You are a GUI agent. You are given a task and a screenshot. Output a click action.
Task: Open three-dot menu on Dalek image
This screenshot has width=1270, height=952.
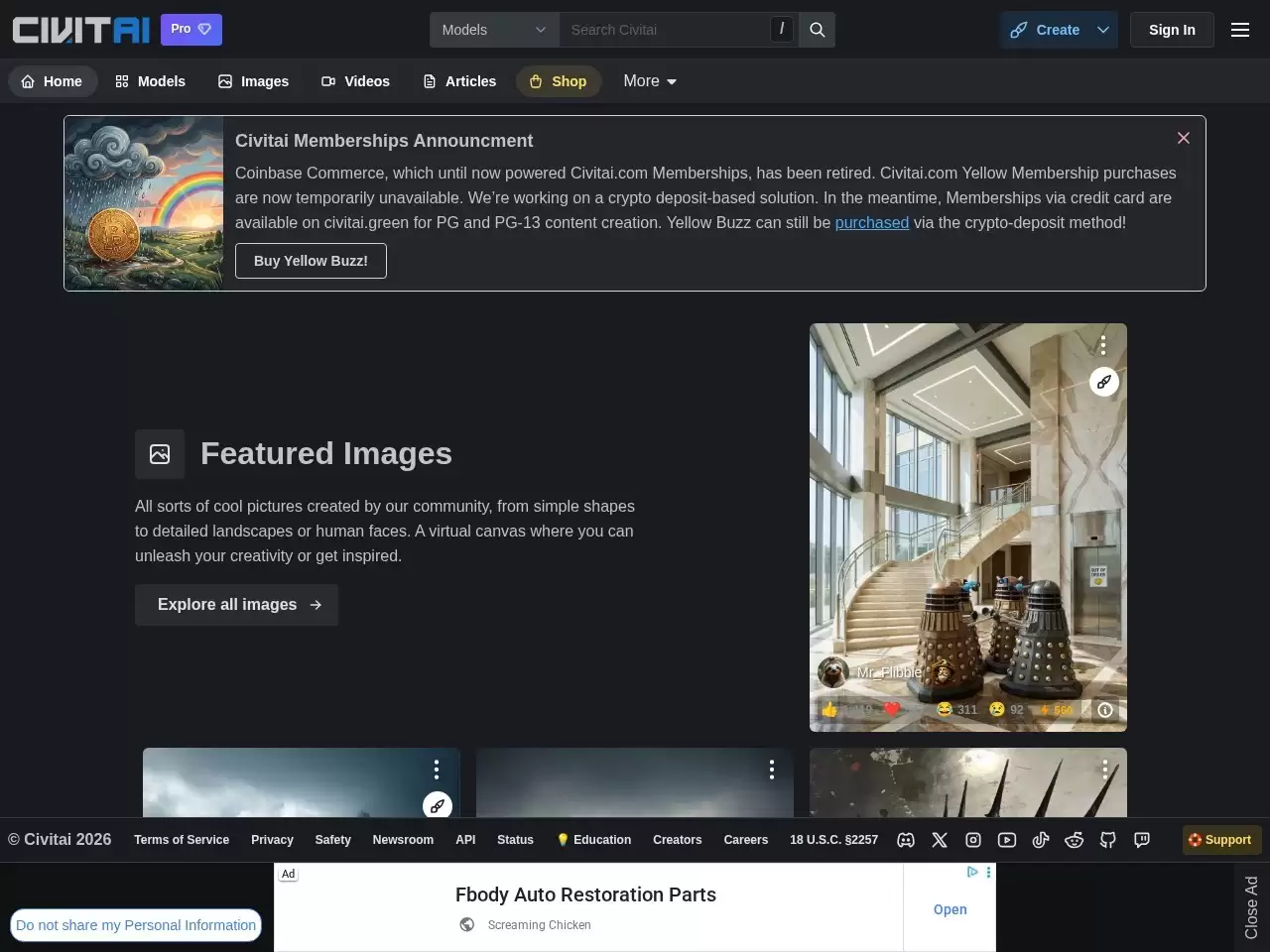point(1102,345)
